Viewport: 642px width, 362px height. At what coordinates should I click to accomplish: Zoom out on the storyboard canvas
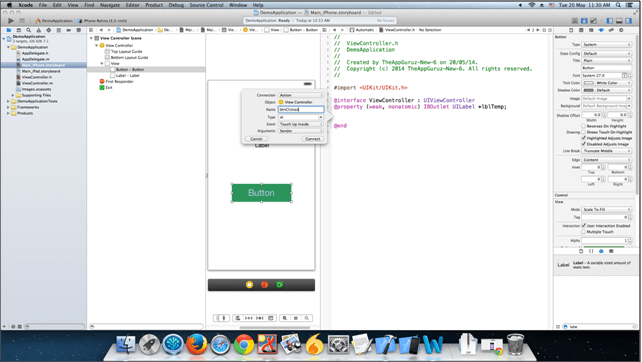coord(285,318)
